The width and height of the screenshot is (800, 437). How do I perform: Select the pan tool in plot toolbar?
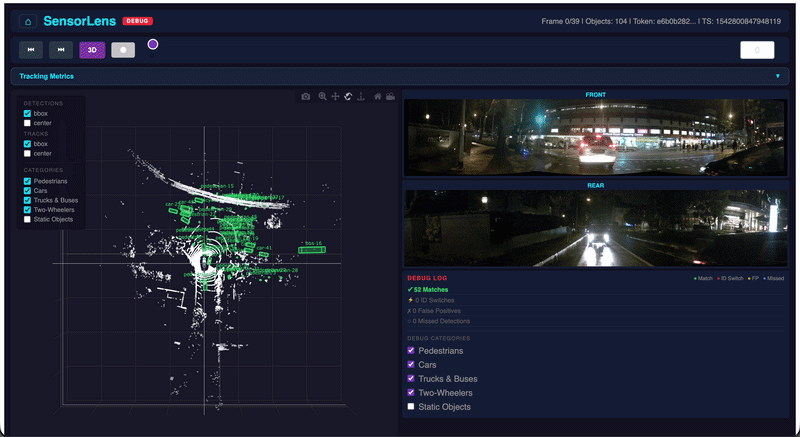335,96
